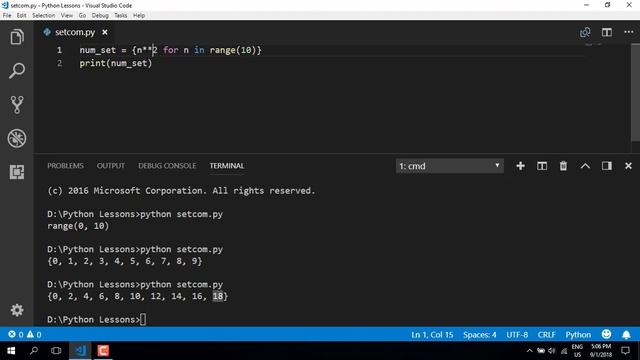Open the File menu

click(7, 16)
